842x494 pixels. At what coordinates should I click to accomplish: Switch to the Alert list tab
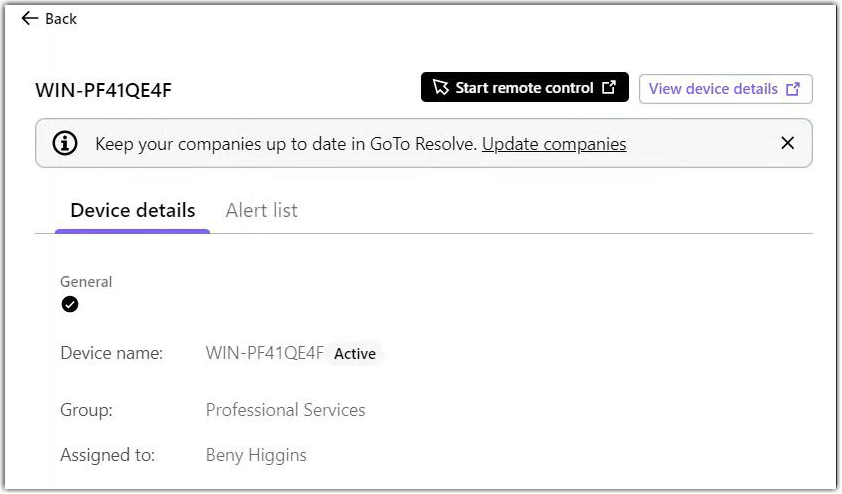(262, 210)
